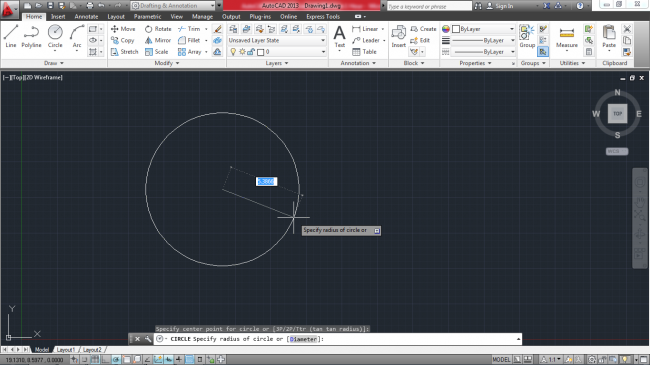Close the command line with X
The image size is (650, 365).
137,339
